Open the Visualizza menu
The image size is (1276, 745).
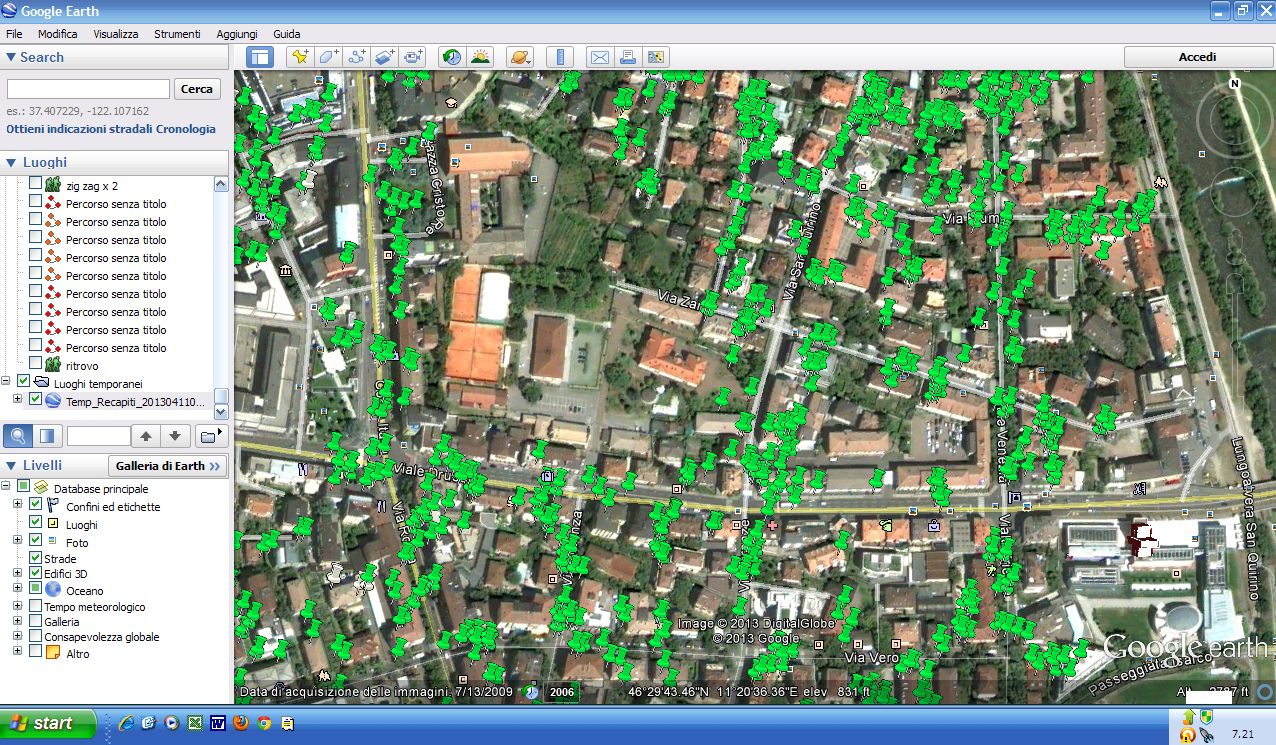click(x=116, y=34)
